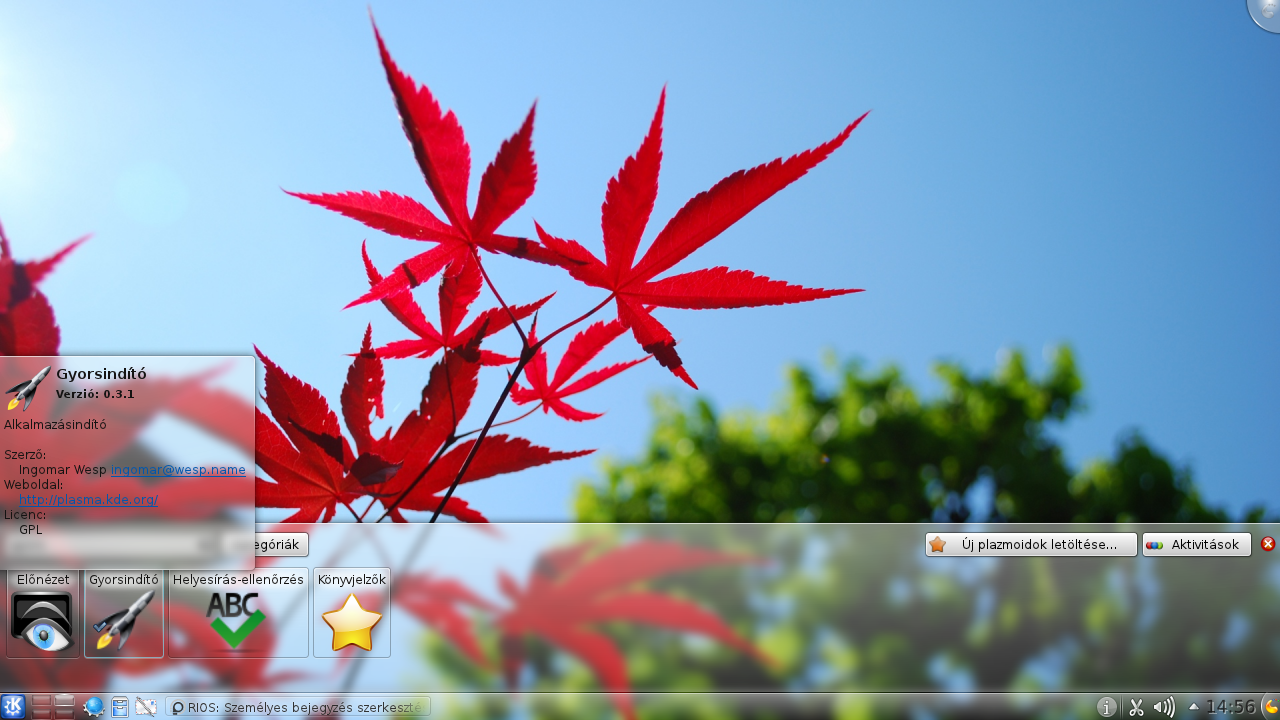This screenshot has height=720, width=1280.
Task: Open the mail launcher in the panel
Action: 146,707
